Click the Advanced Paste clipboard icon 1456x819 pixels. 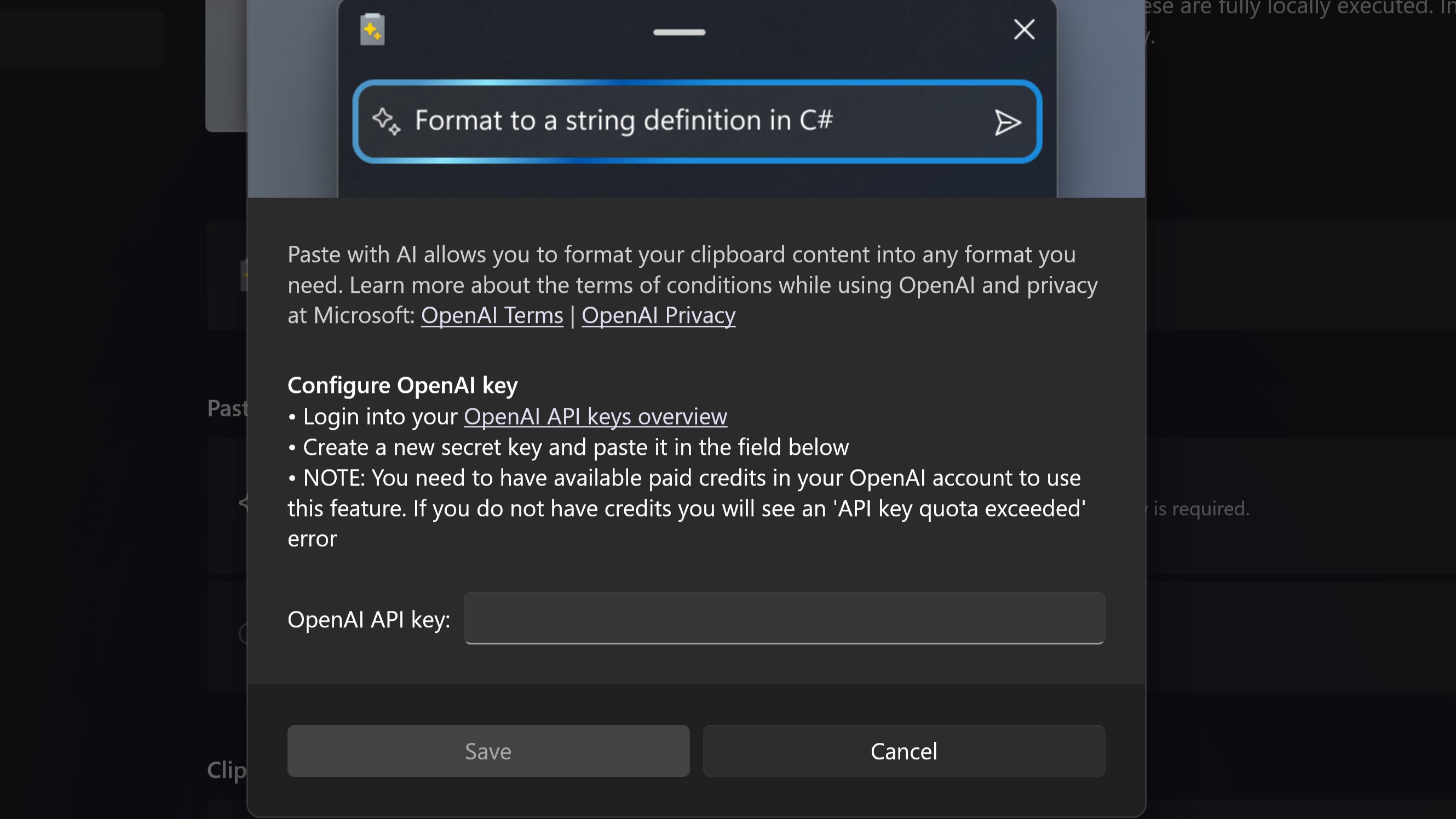(372, 30)
